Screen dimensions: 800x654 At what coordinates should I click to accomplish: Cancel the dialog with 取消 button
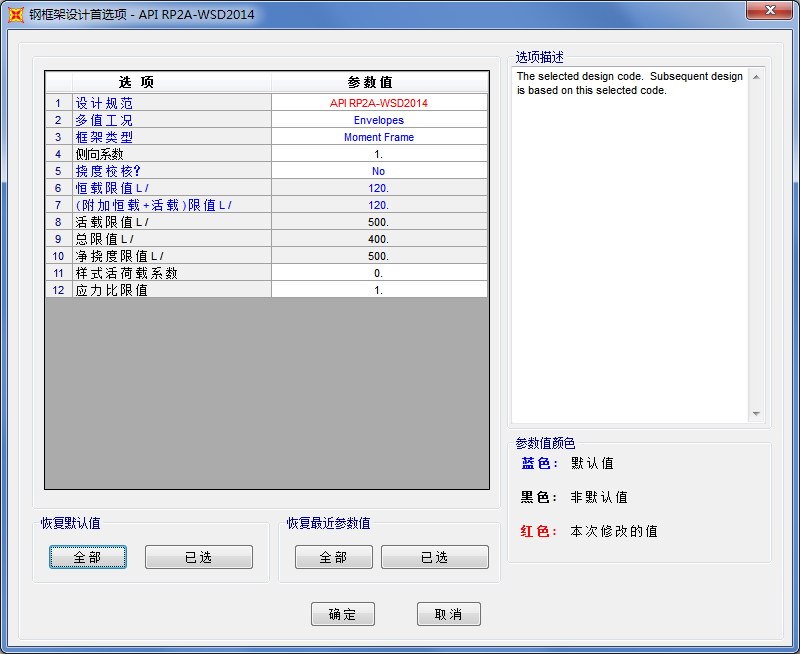[448, 614]
